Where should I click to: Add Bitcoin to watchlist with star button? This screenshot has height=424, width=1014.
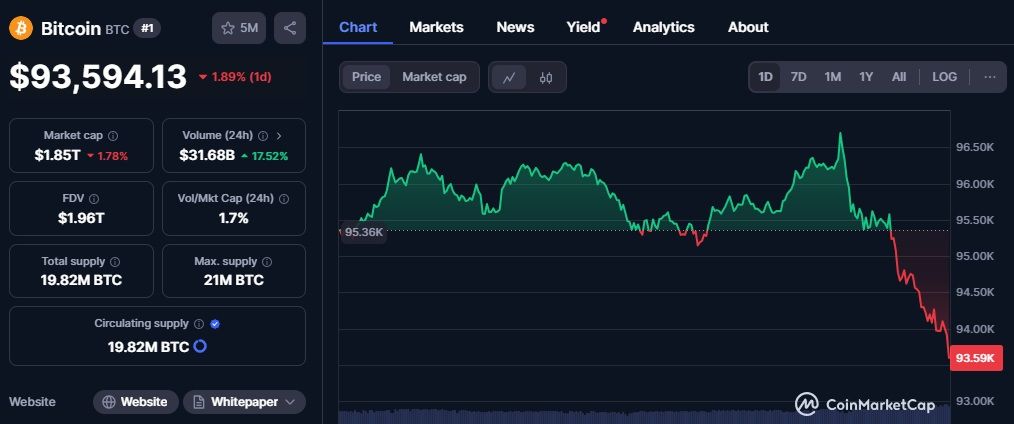pyautogui.click(x=239, y=28)
